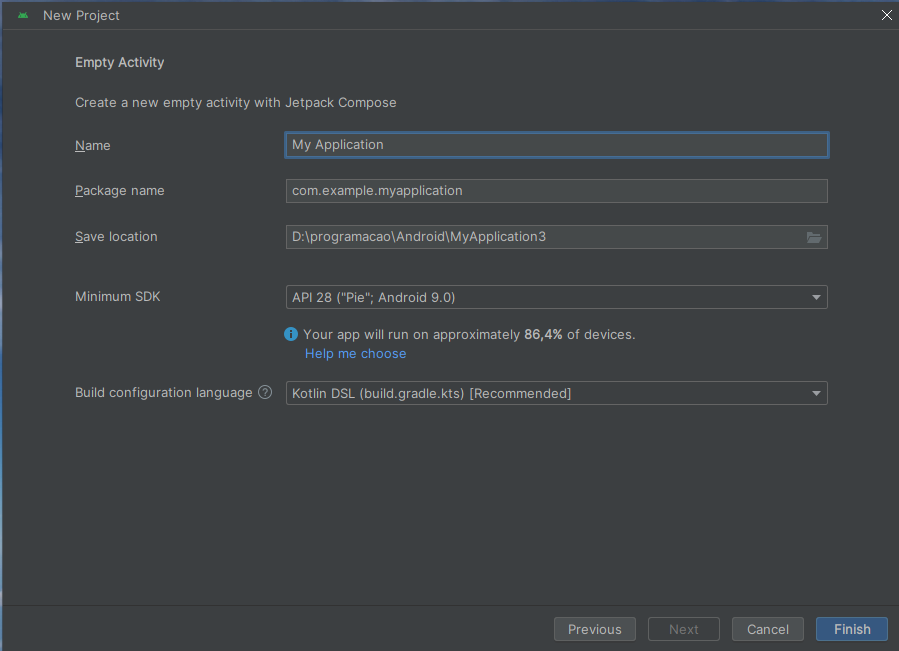Click the disabled Next button
This screenshot has width=899, height=651.
pyautogui.click(x=683, y=629)
